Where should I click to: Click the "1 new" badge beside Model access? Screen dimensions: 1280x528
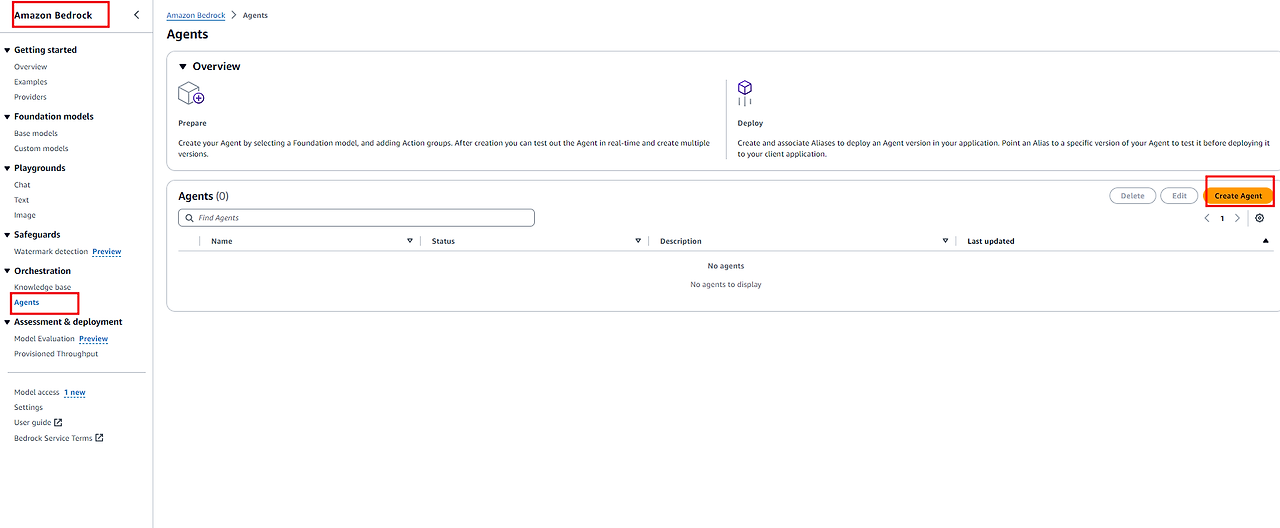tap(75, 392)
